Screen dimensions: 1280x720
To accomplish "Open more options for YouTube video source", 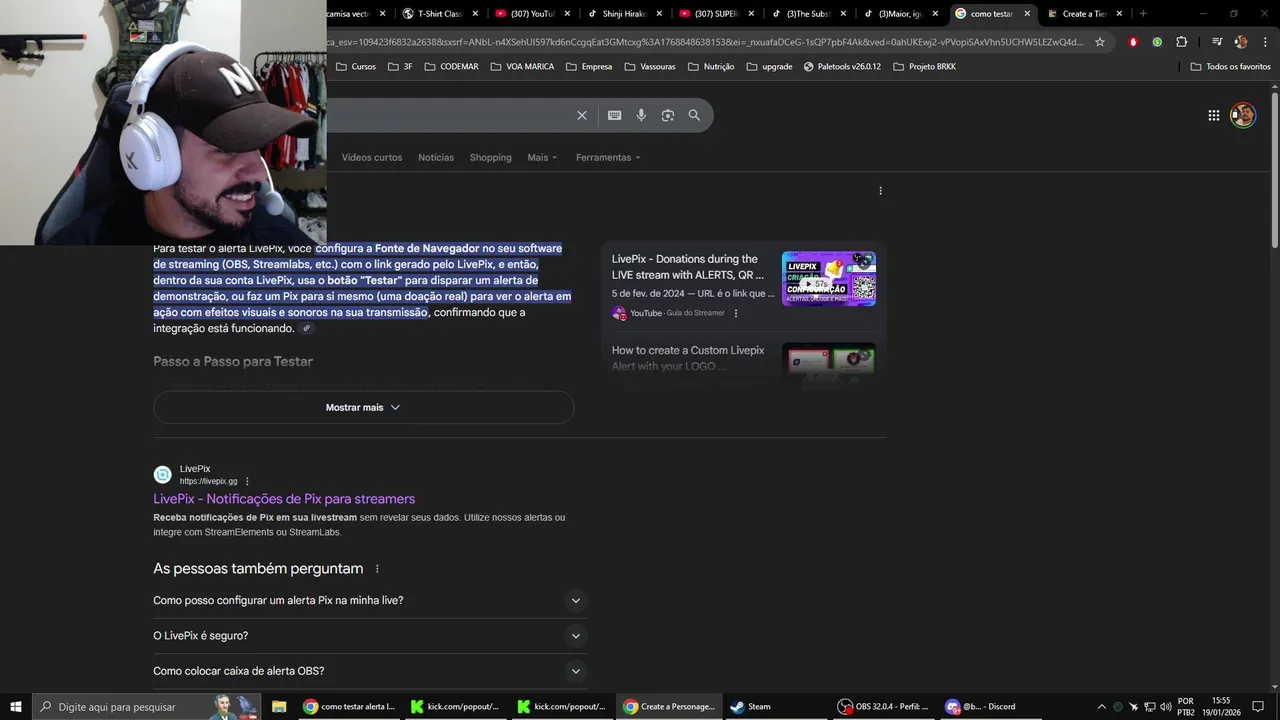I will 736,313.
